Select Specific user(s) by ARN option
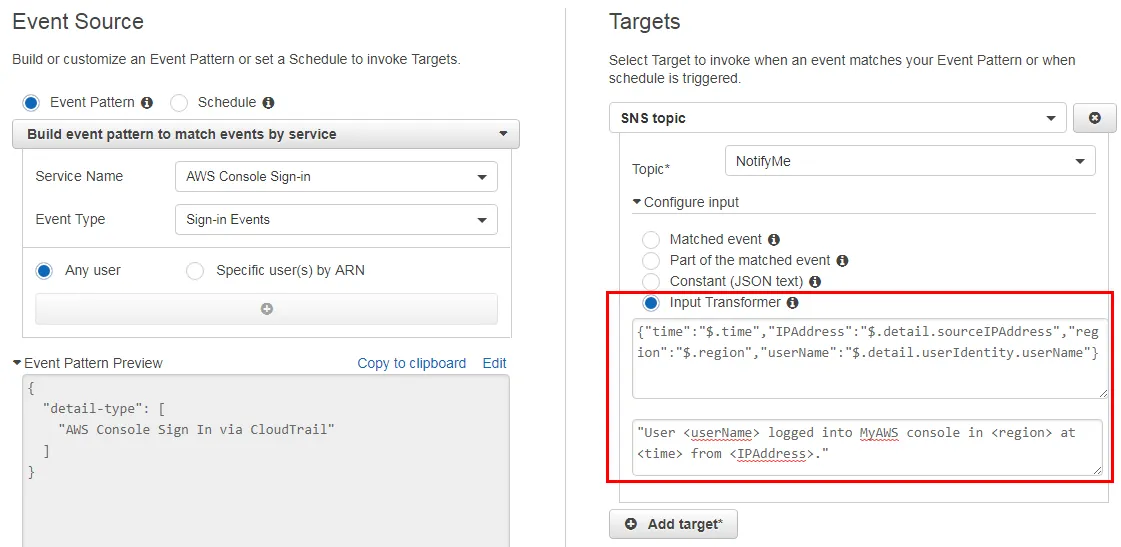This screenshot has height=547, width=1121. 195,271
